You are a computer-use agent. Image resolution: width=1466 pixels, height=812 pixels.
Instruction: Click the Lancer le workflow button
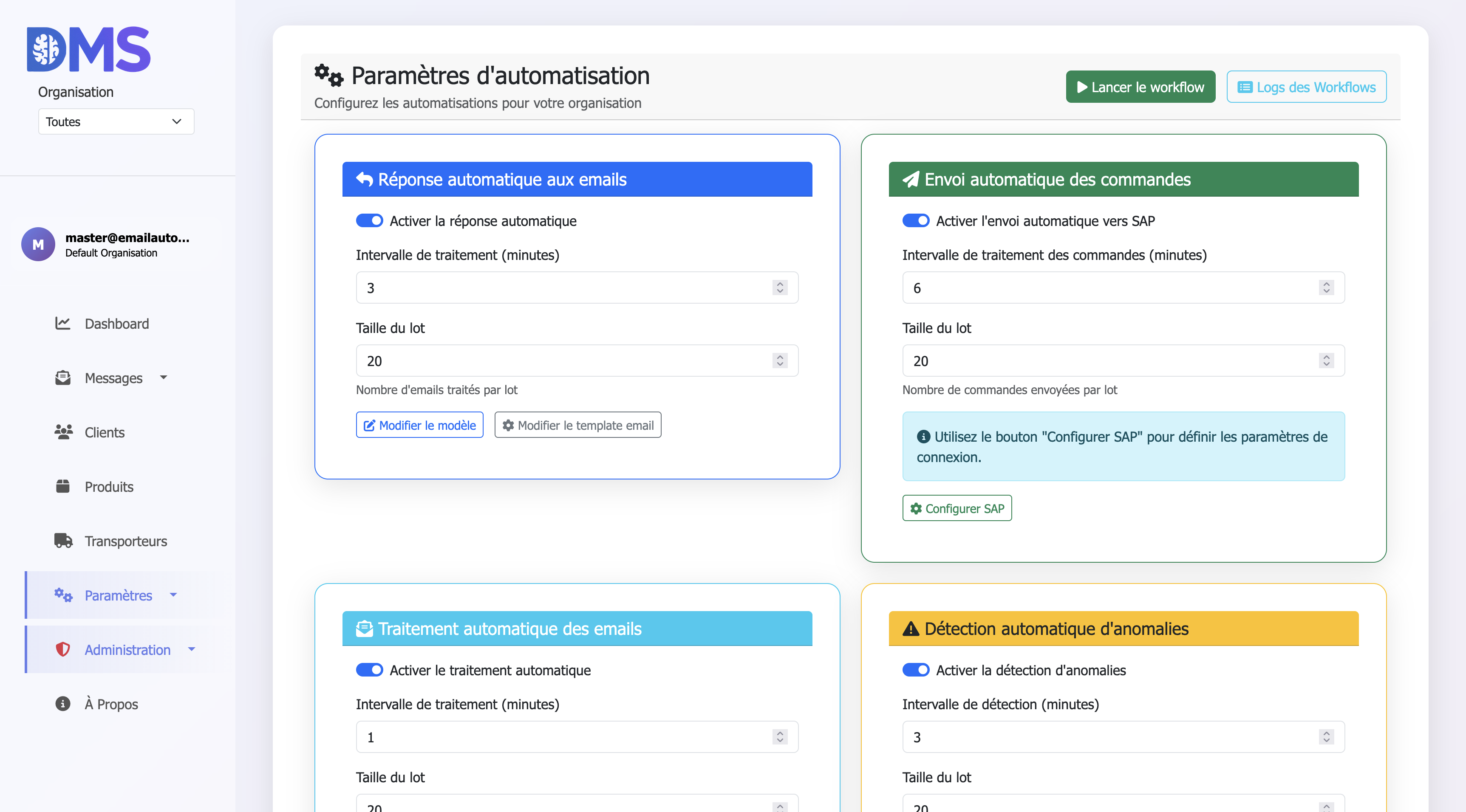(x=1140, y=87)
